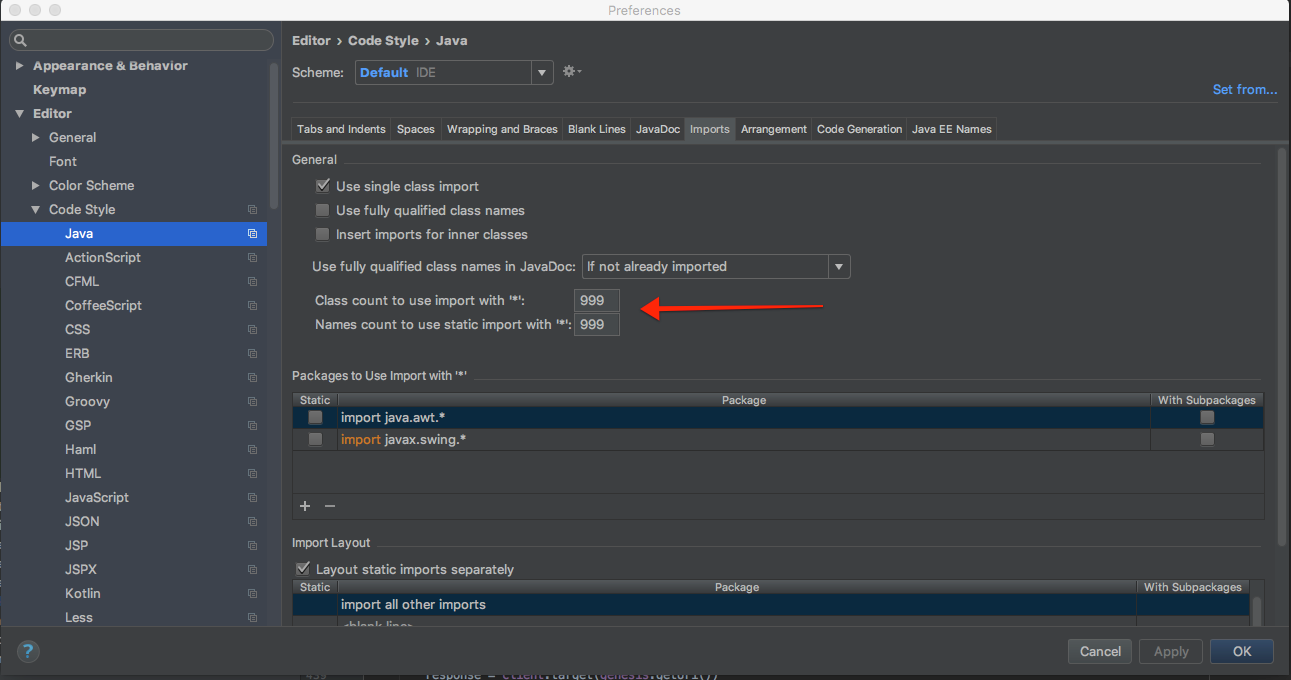Image resolution: width=1291 pixels, height=680 pixels.
Task: Confirm preferences with the OK button
Action: pos(1242,651)
